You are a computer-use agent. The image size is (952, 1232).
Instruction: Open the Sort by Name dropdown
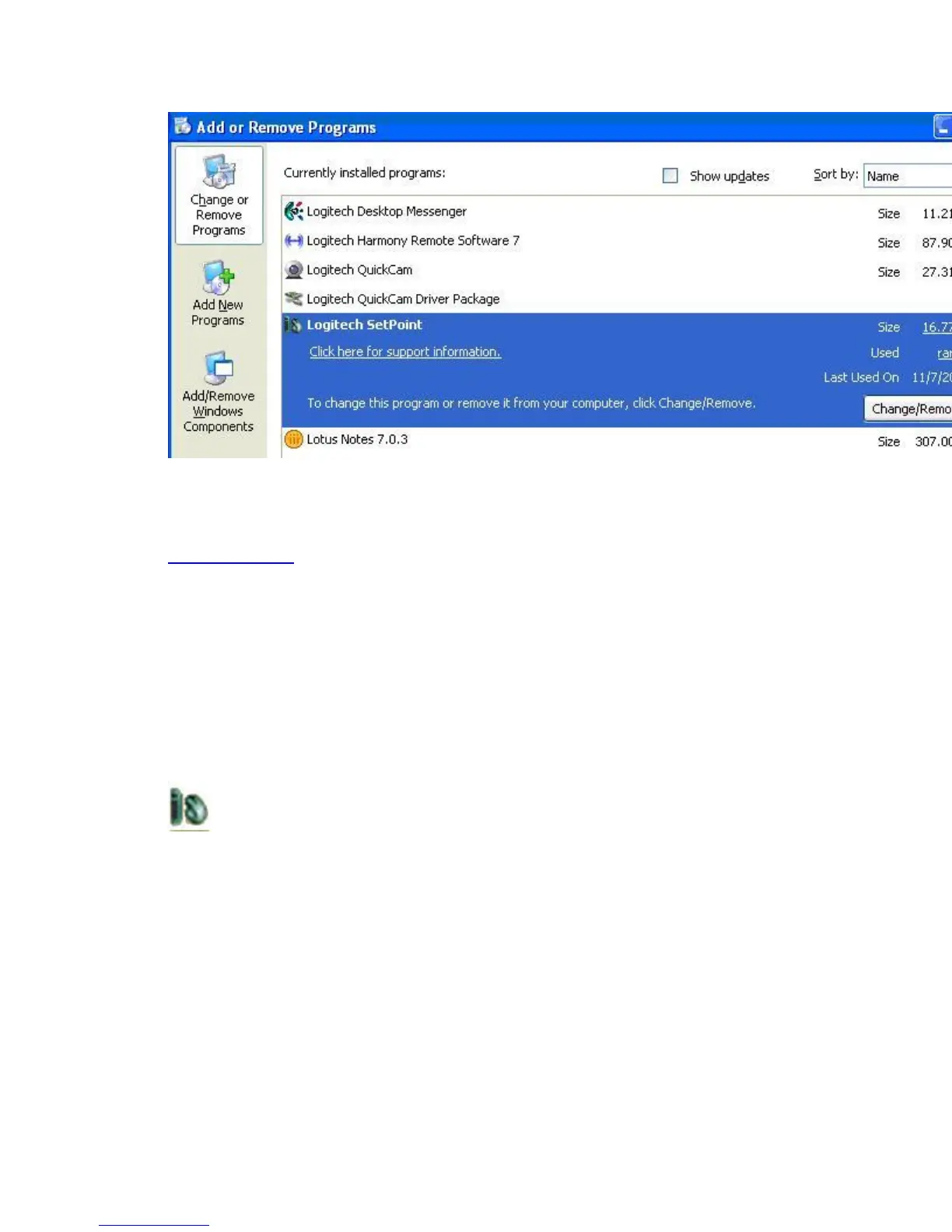(x=908, y=176)
